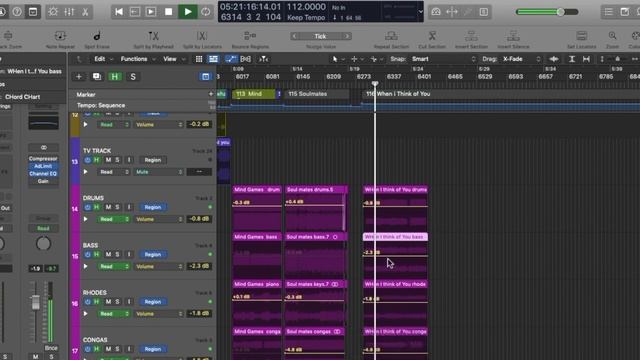Click the Duplicate Track button
The image size is (640, 360).
(97, 77)
